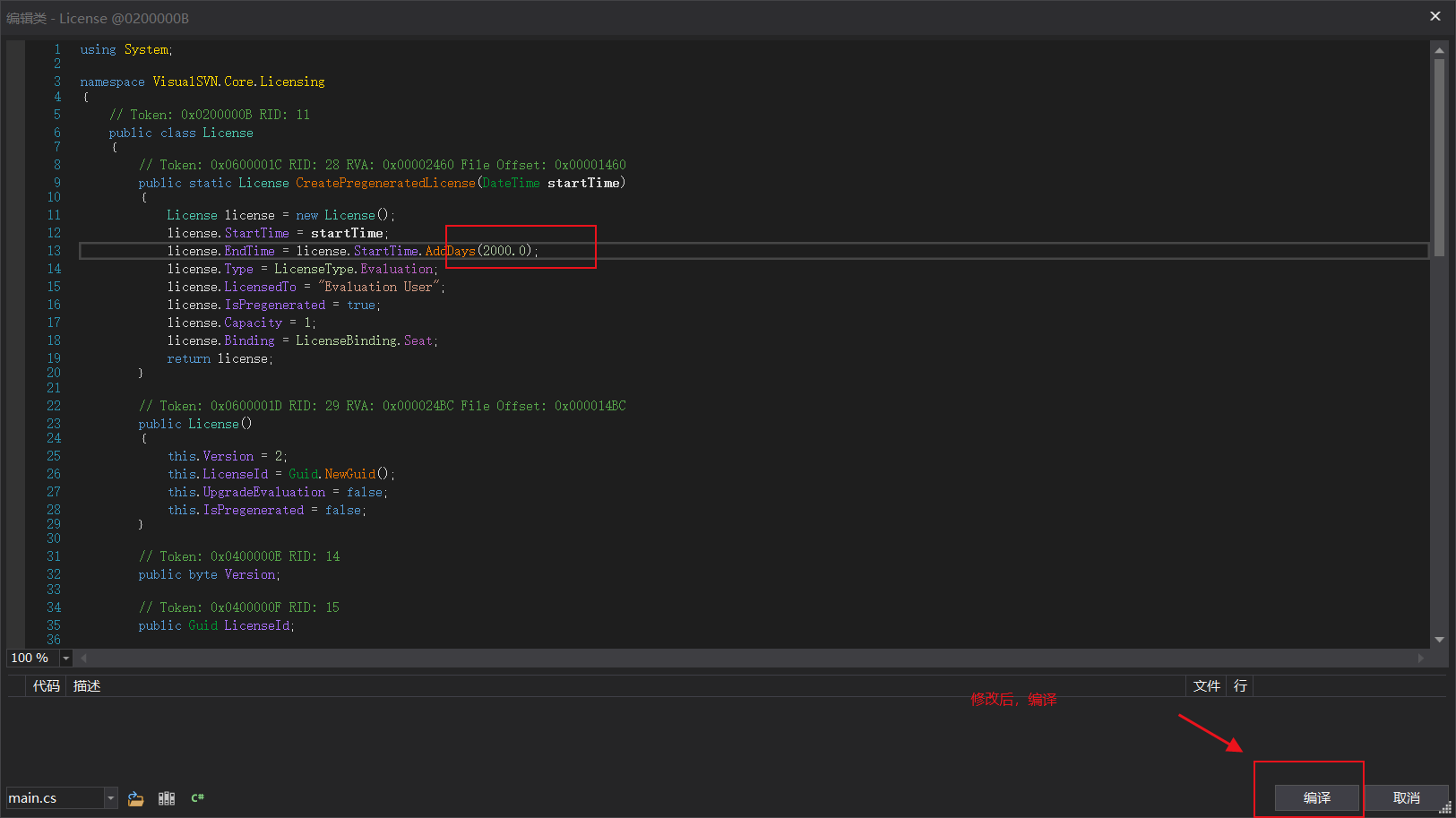Click the 'public byte Version;' field line
This screenshot has width=1456, height=818.
[210, 574]
